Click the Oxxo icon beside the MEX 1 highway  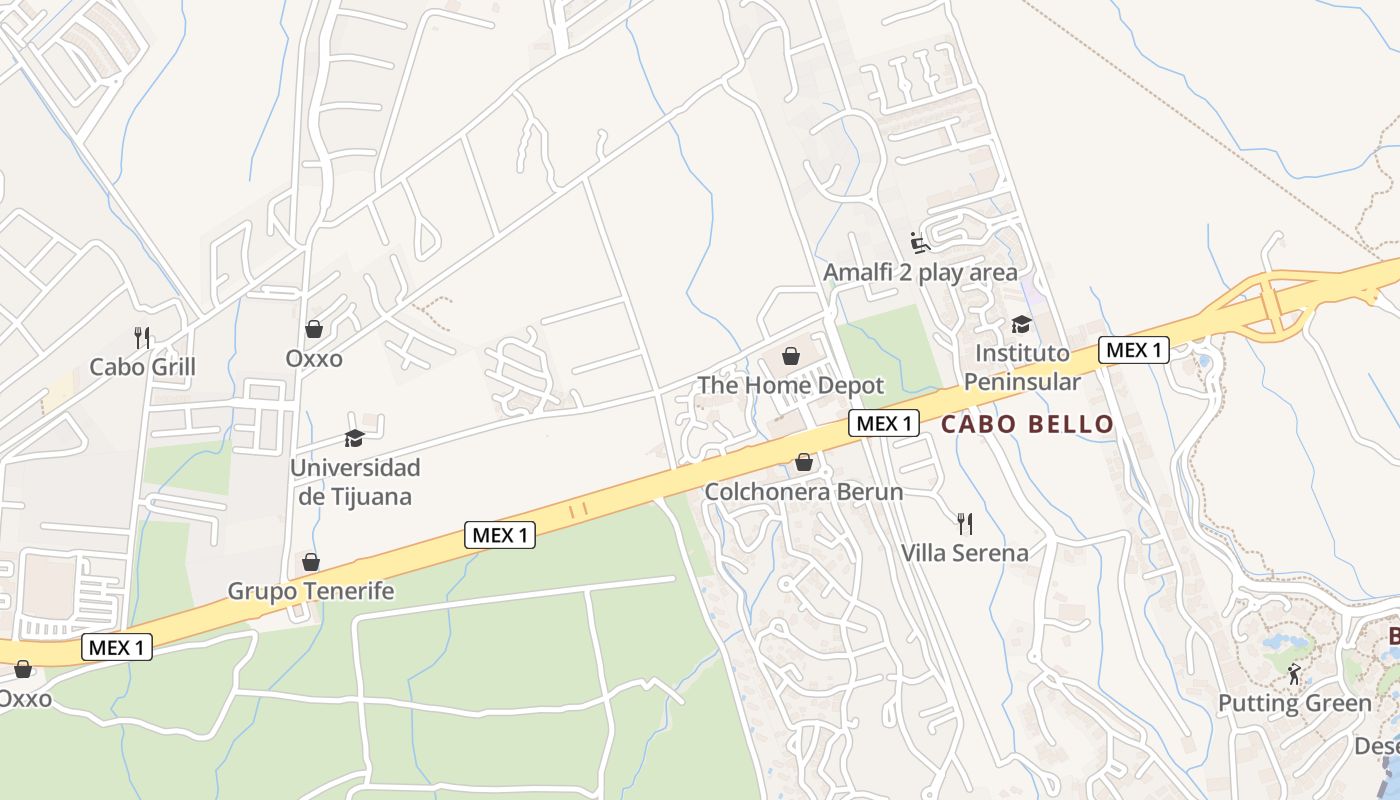click(x=22, y=669)
